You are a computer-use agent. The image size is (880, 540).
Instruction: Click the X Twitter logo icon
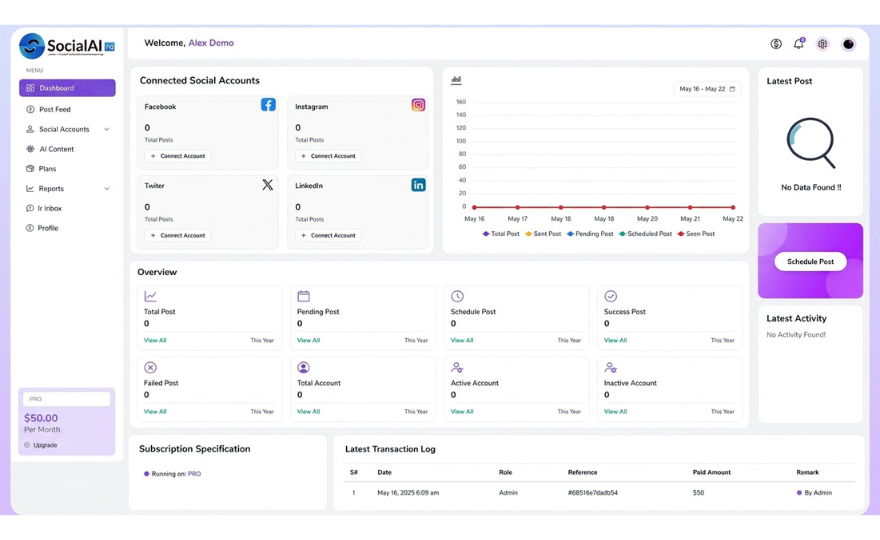(268, 185)
